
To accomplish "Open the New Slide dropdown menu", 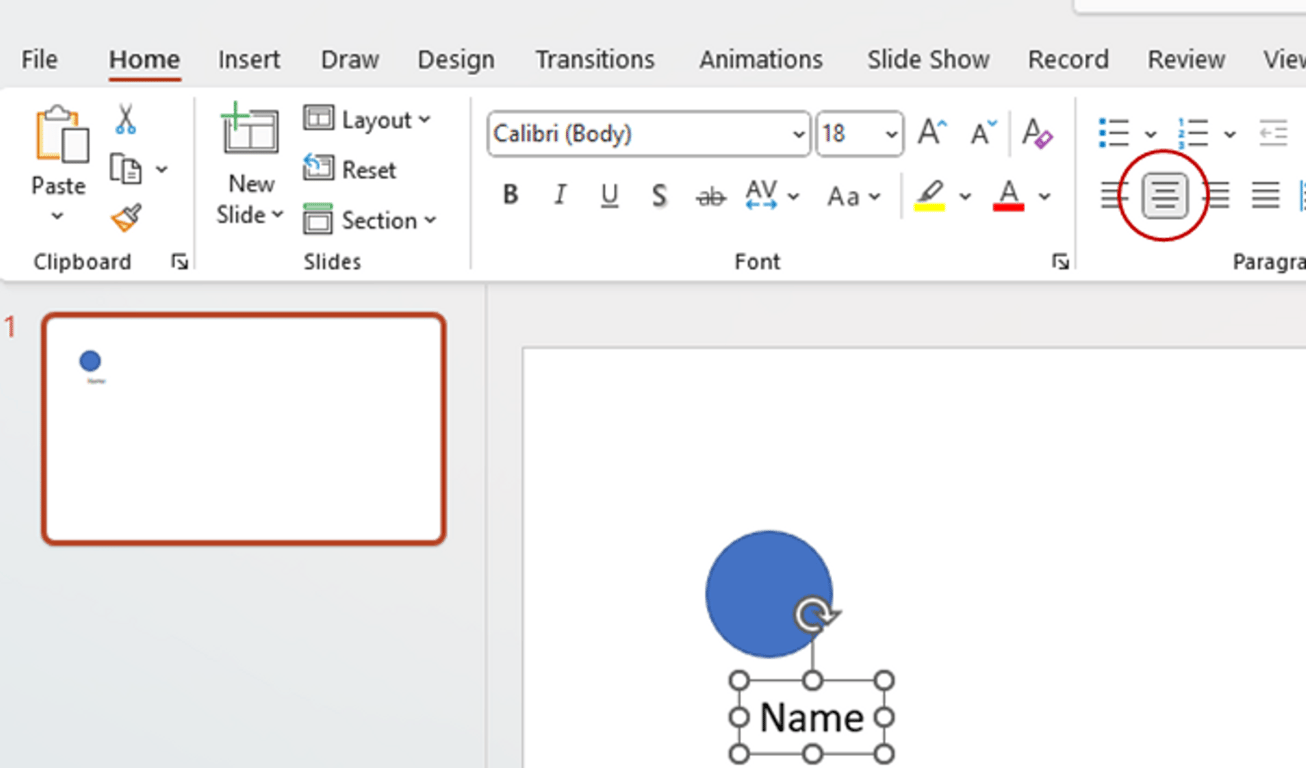I will coord(277,215).
